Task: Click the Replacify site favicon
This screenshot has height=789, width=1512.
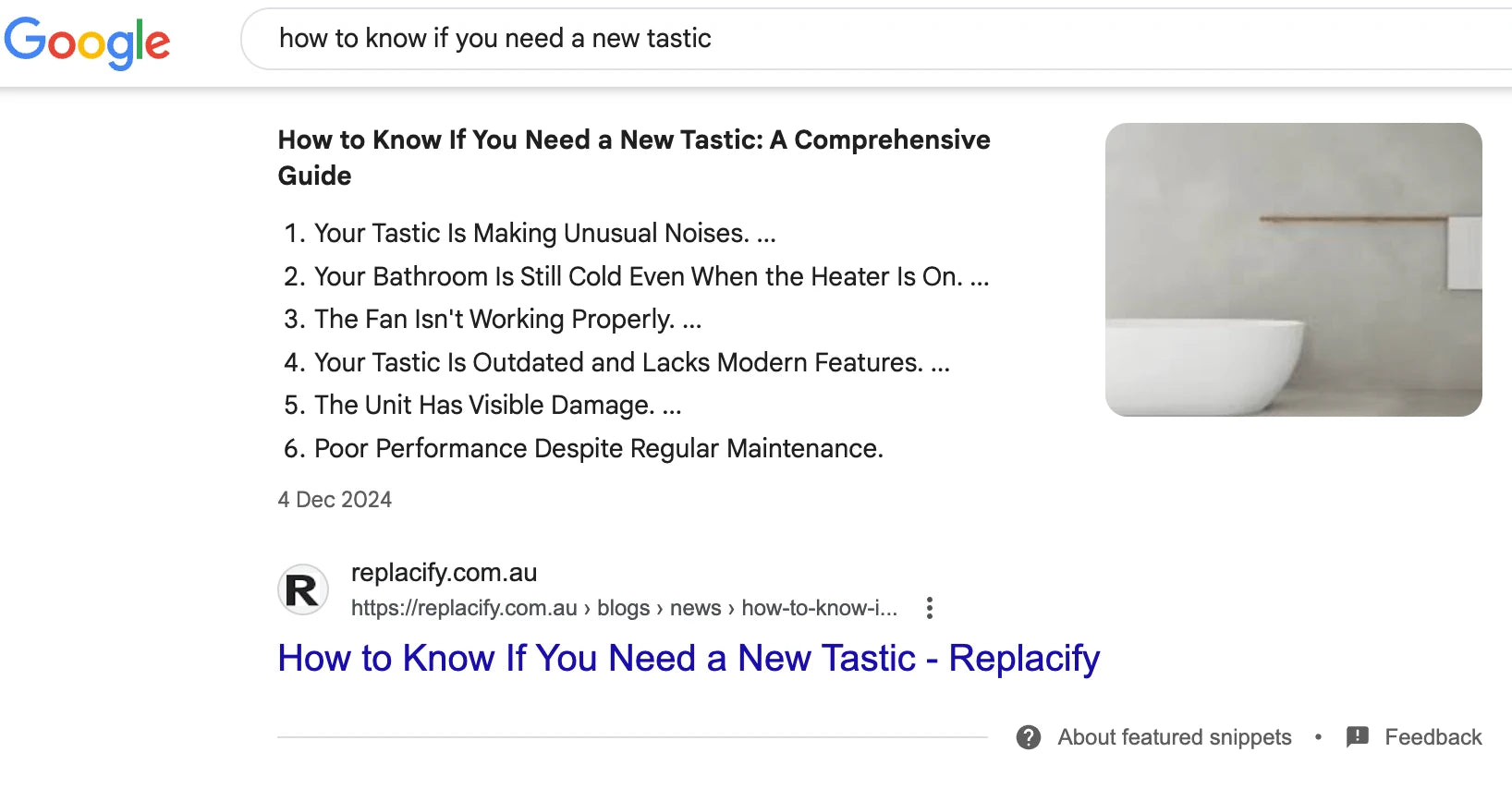Action: tap(302, 589)
